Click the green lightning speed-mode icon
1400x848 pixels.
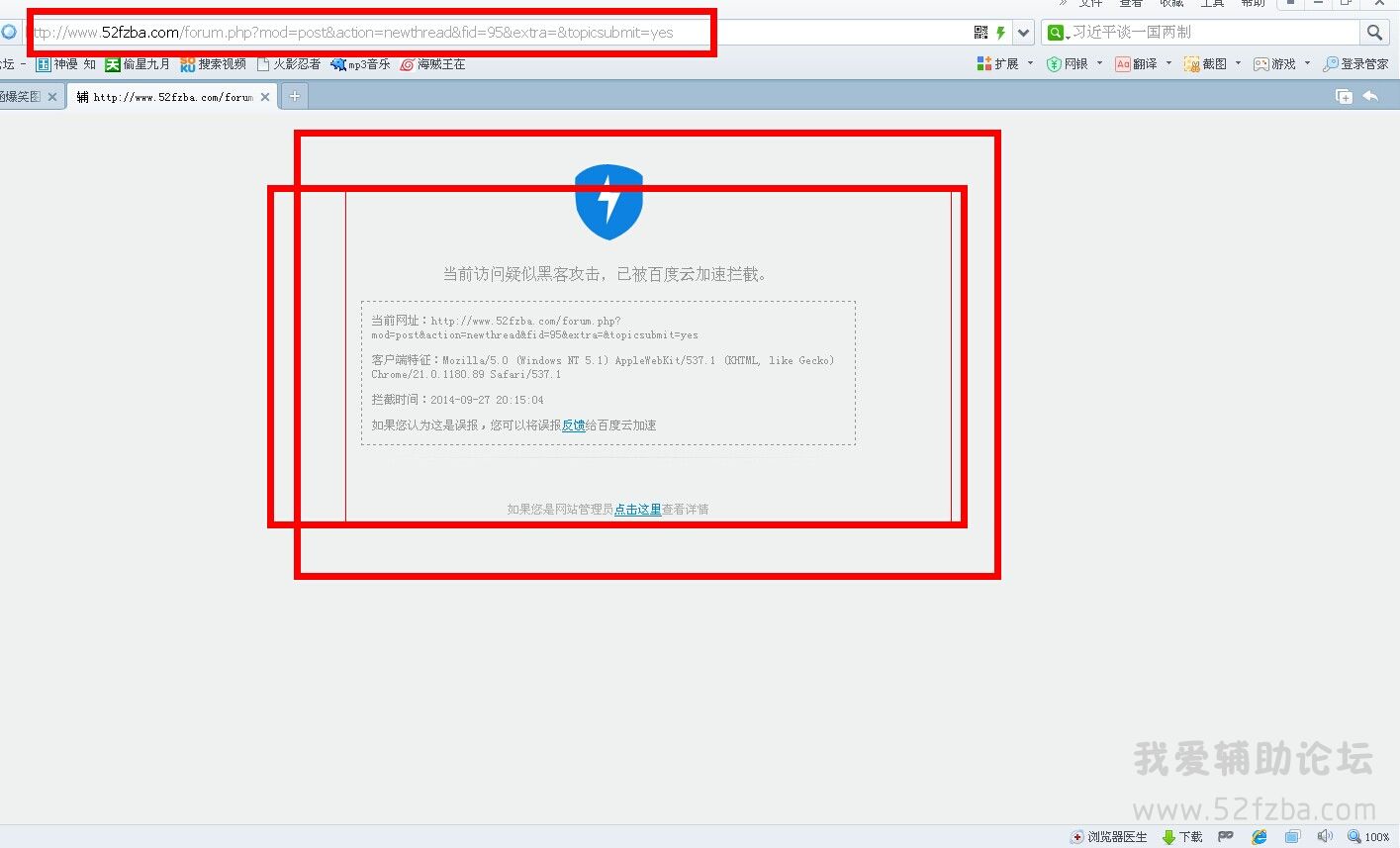pyautogui.click(x=1000, y=33)
